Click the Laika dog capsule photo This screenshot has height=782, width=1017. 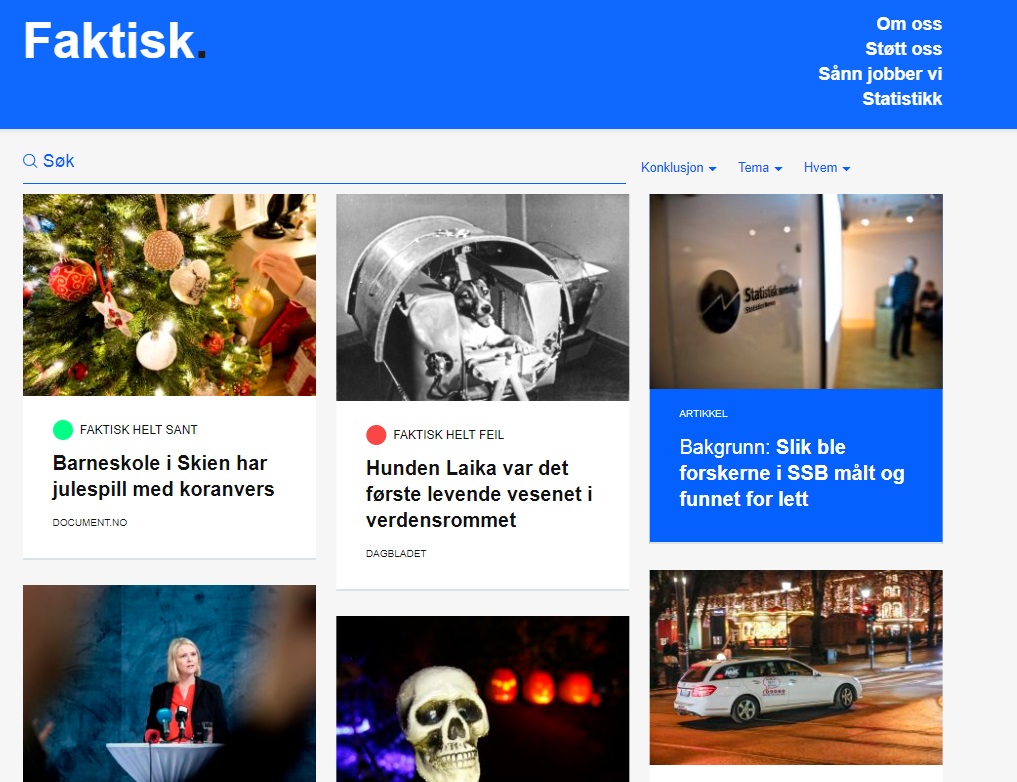tap(483, 297)
